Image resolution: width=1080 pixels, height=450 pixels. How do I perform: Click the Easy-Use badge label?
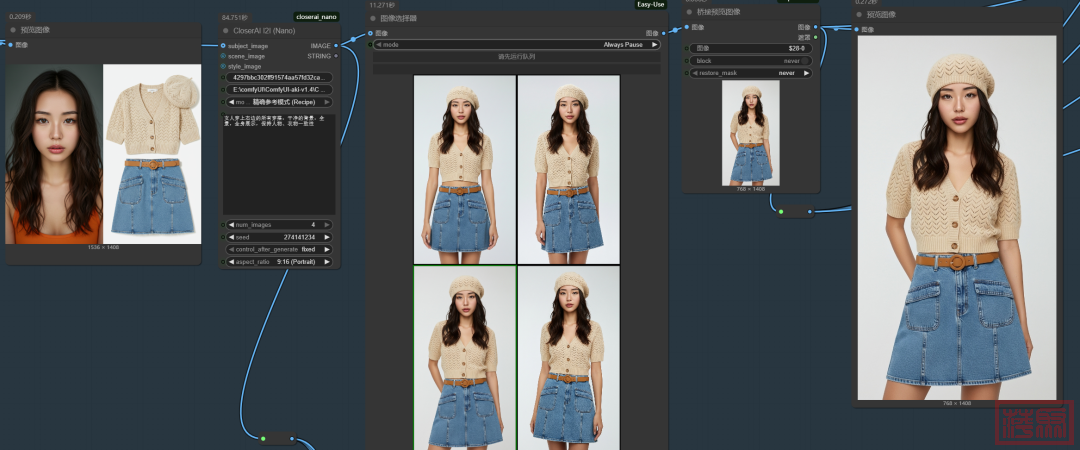(650, 4)
